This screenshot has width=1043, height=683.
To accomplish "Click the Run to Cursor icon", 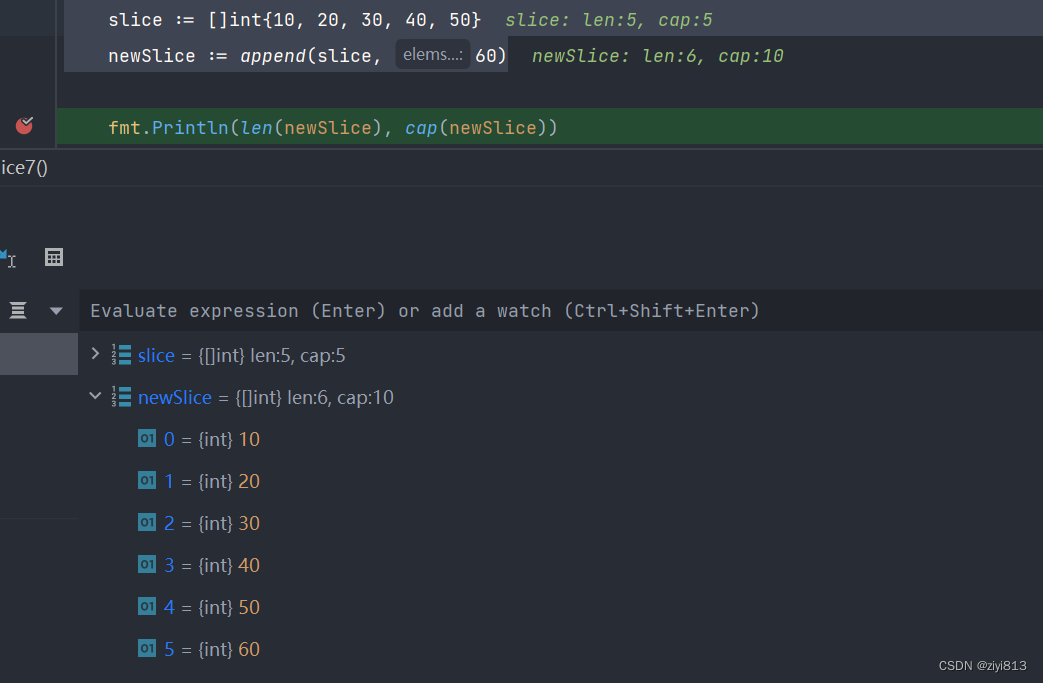I will pyautogui.click(x=7, y=258).
